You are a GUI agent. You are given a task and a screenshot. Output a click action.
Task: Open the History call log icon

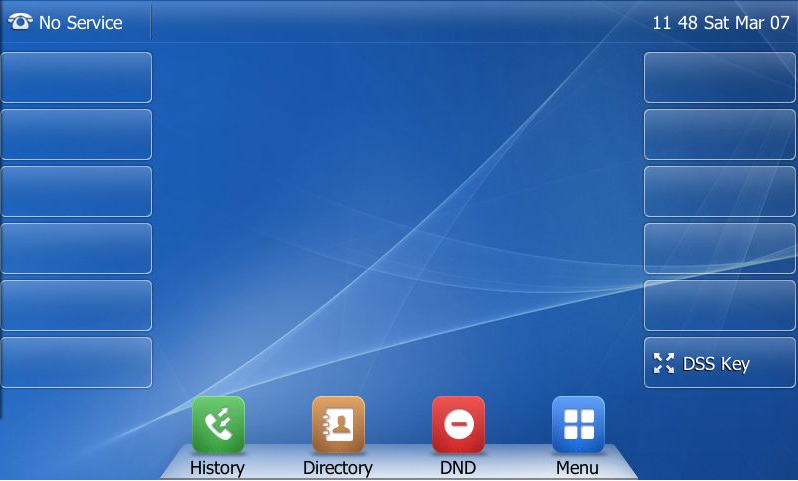[x=218, y=425]
